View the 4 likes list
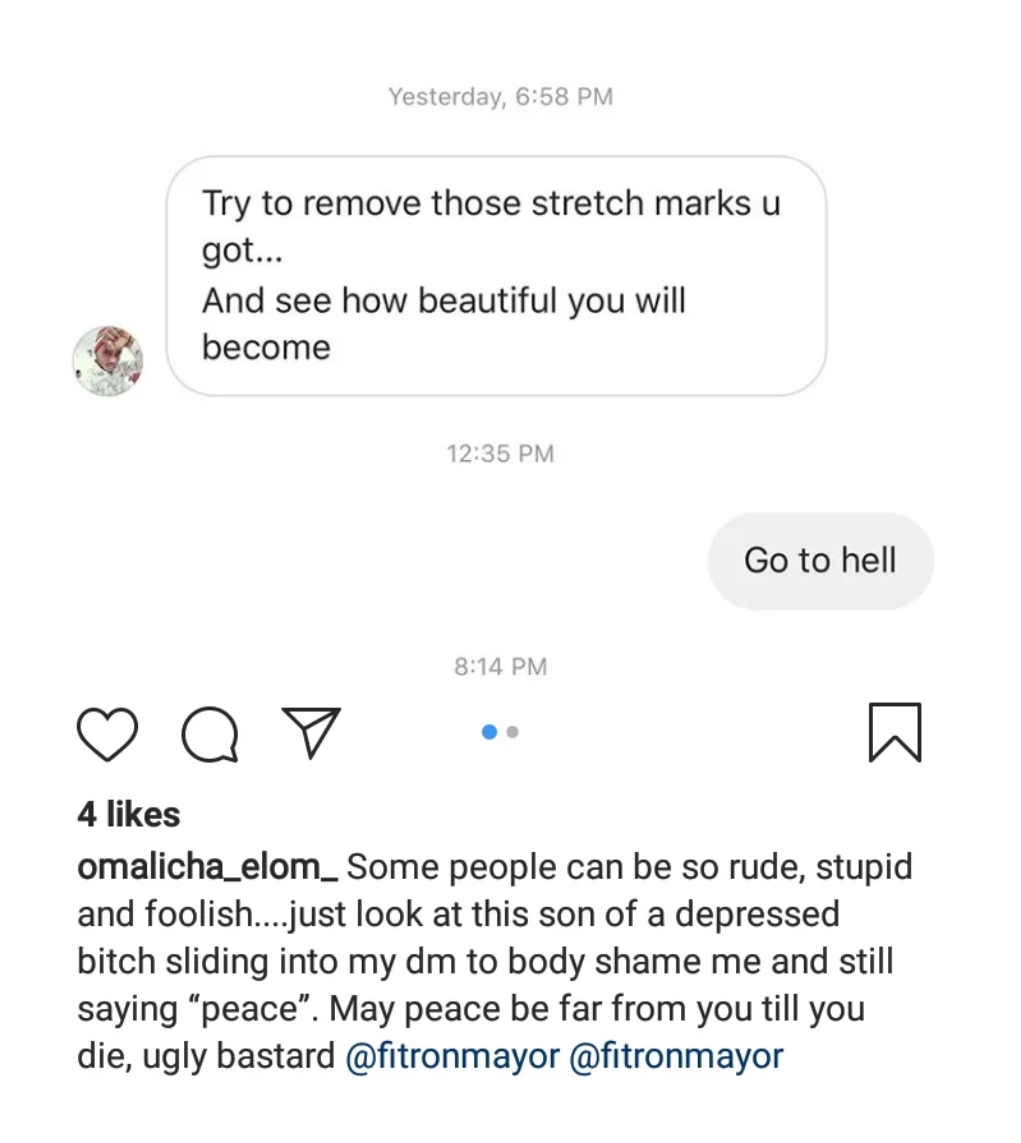The width and height of the screenshot is (1021, 1143). click(x=128, y=814)
